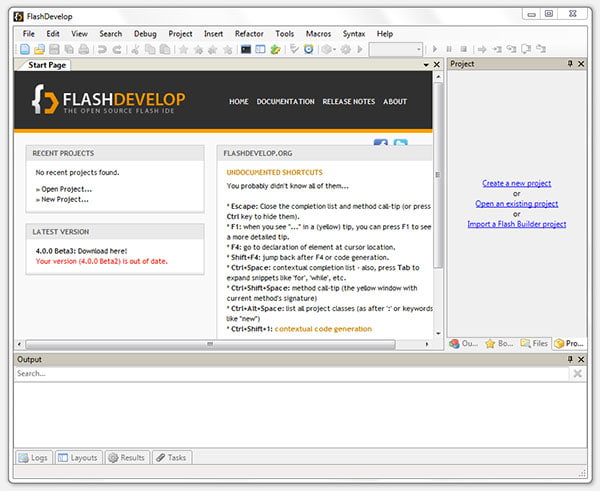Click Import a Flash Builder project link
600x491 pixels.
(x=517, y=224)
